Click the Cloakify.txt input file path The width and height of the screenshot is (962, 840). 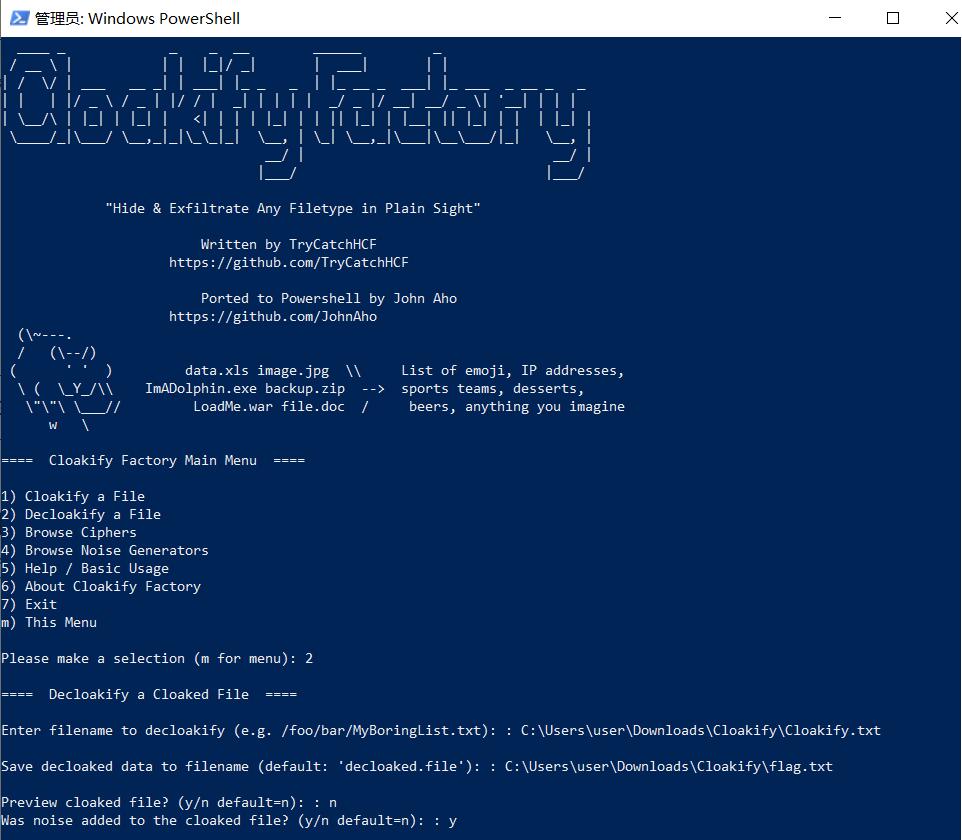[700, 731]
